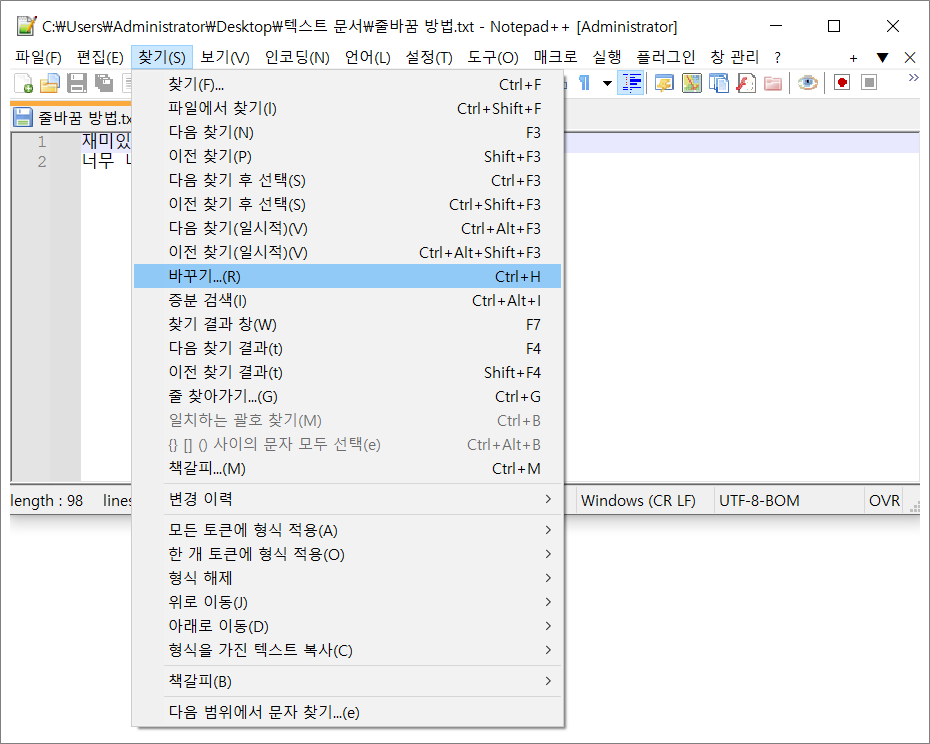930x744 pixels.
Task: Click the Start Recording macro icon
Action: coord(842,82)
